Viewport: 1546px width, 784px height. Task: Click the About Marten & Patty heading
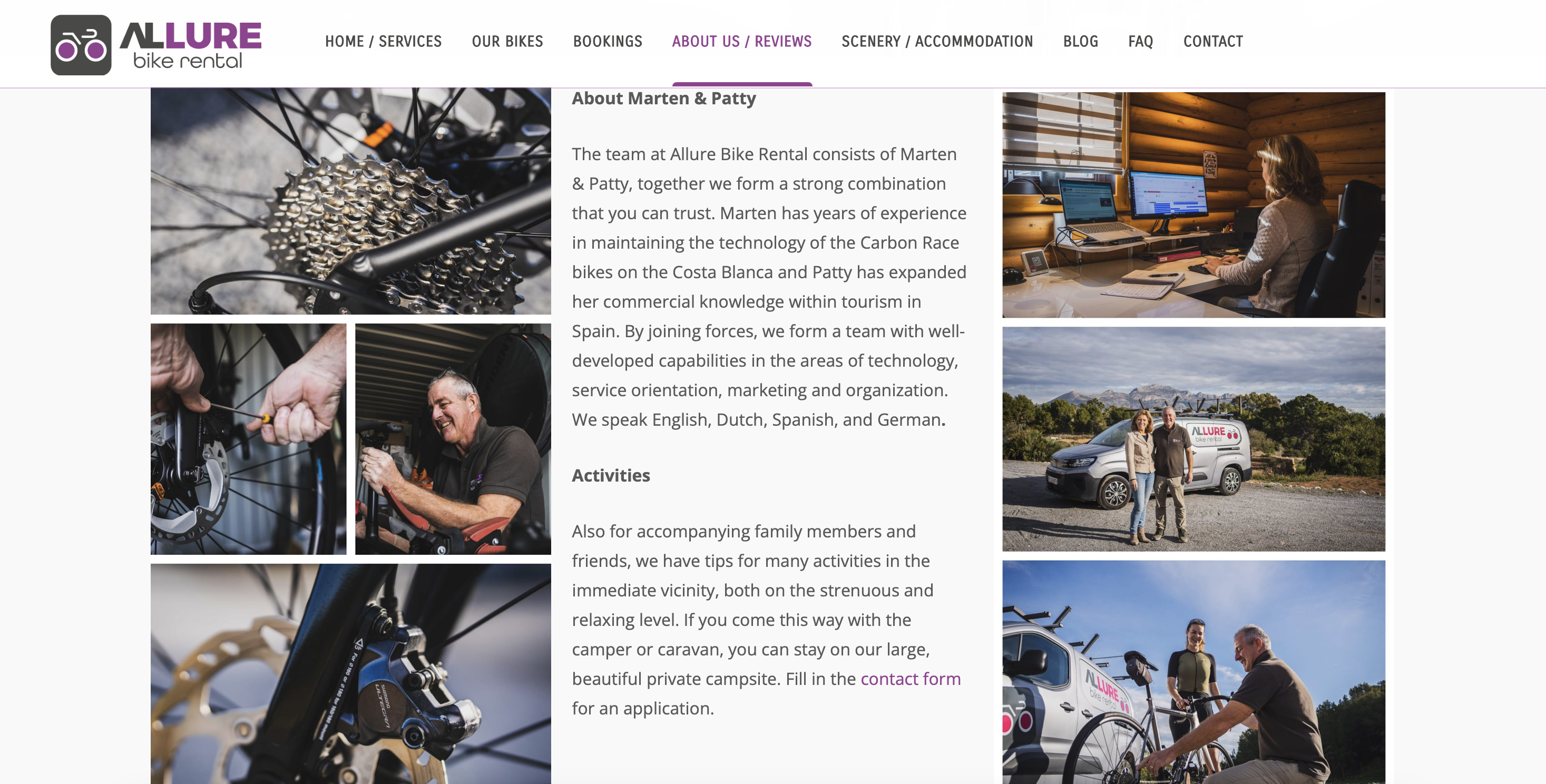(664, 99)
